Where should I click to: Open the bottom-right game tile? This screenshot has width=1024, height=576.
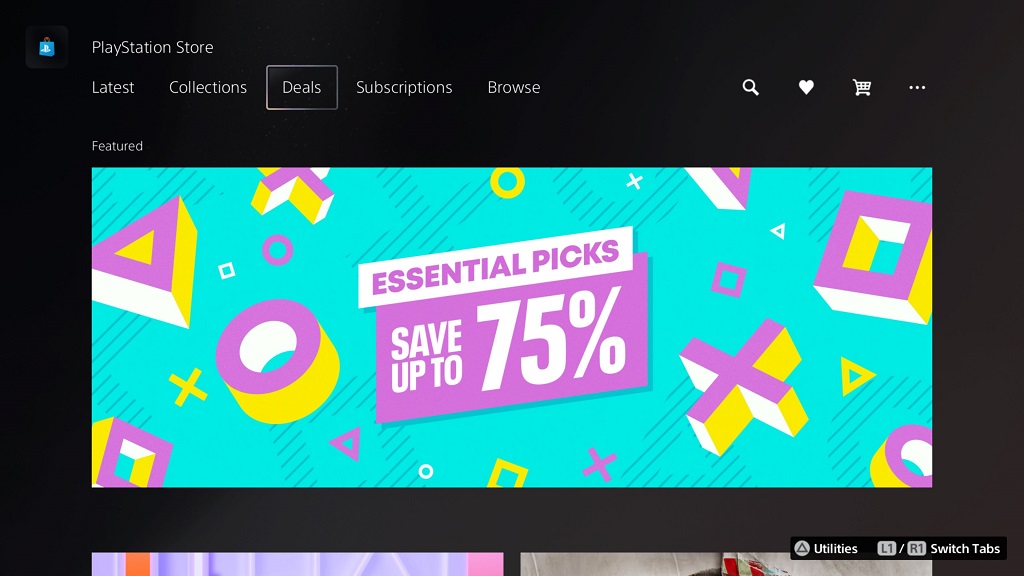[x=726, y=564]
